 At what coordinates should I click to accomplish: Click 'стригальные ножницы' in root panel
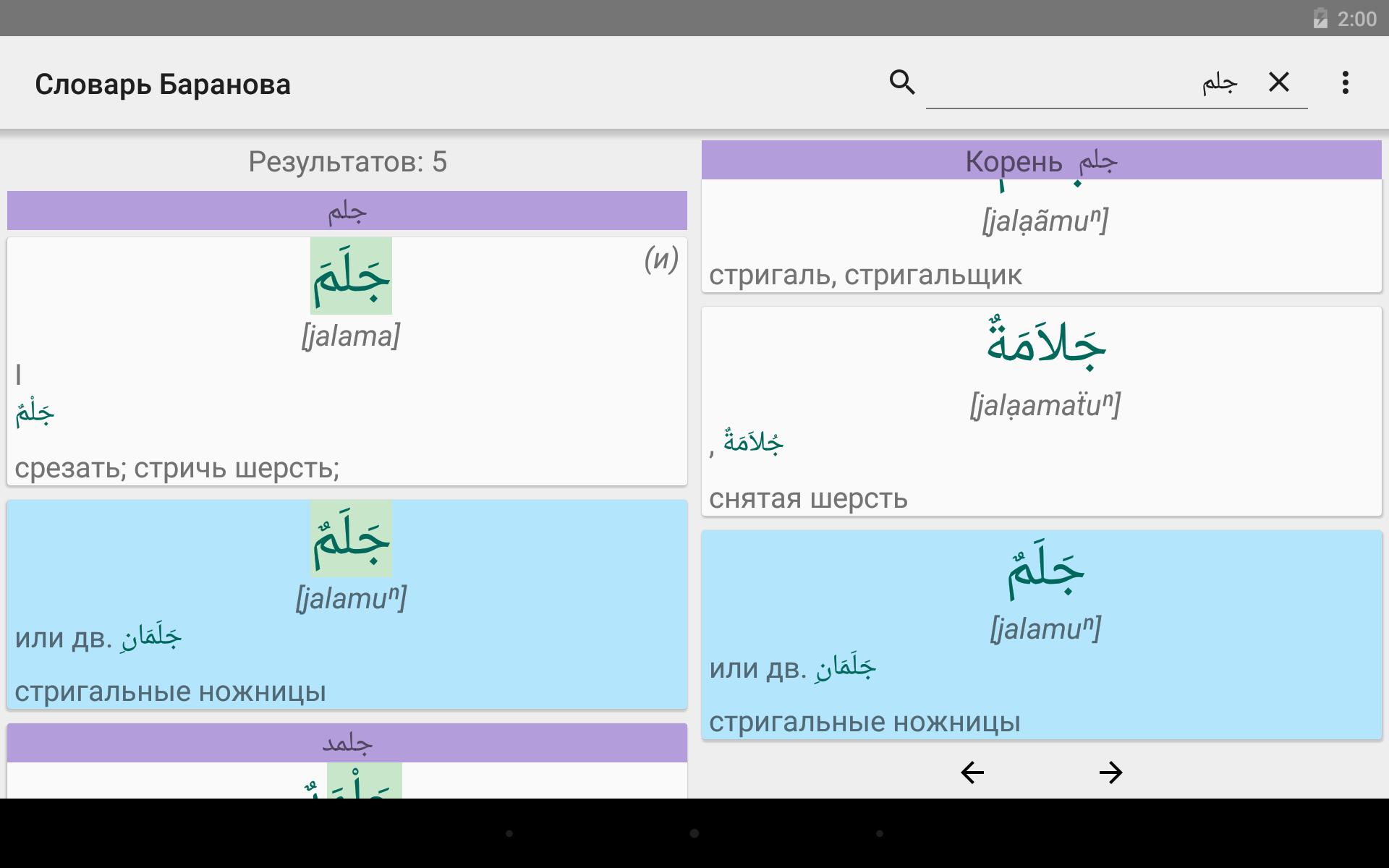point(865,723)
